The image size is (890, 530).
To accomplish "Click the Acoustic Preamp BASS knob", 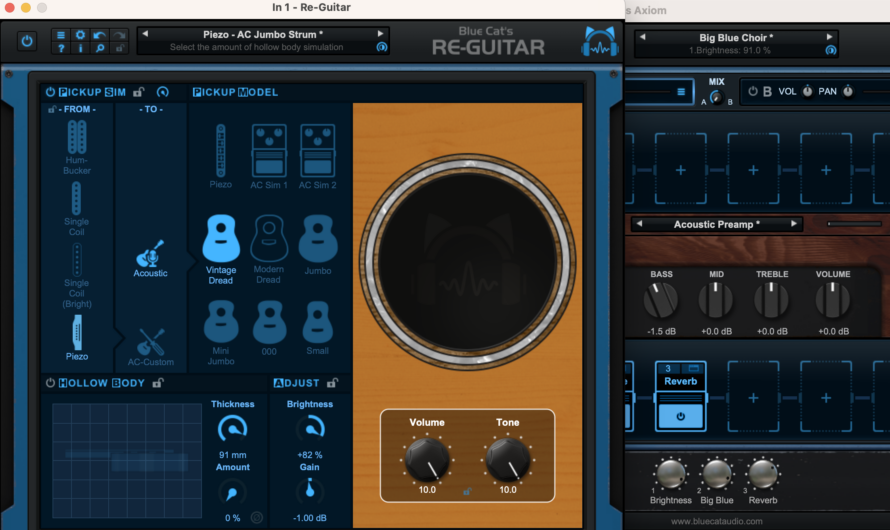I will pyautogui.click(x=661, y=300).
